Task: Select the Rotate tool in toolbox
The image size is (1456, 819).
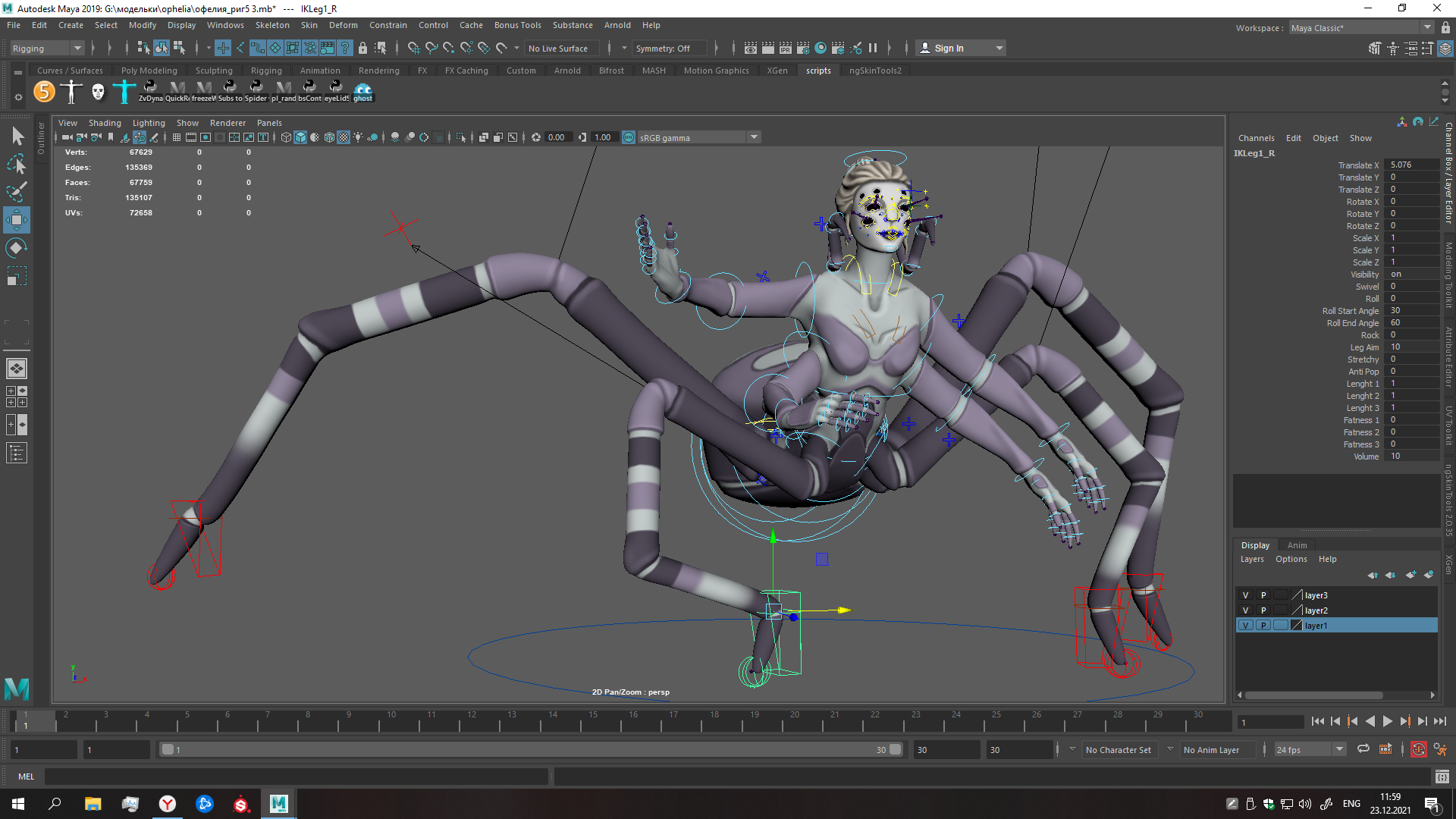Action: 17,248
